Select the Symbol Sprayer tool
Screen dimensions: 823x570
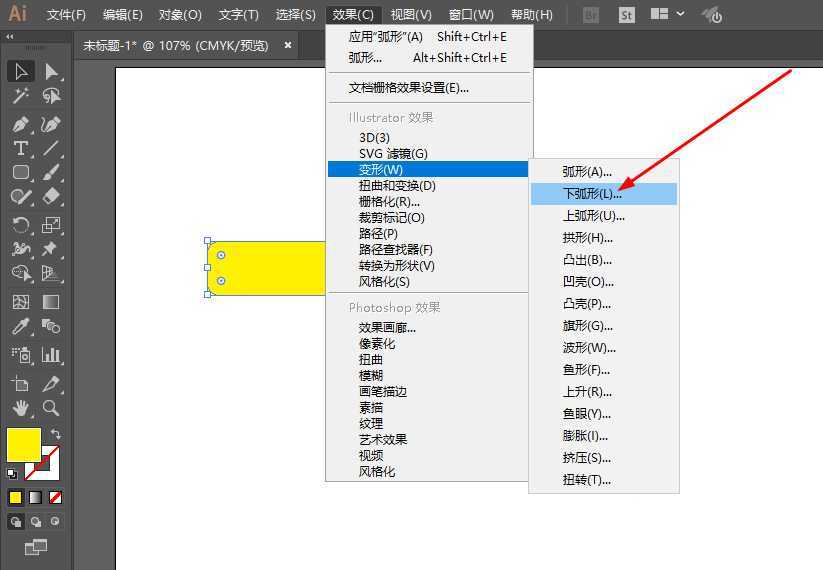pyautogui.click(x=21, y=355)
